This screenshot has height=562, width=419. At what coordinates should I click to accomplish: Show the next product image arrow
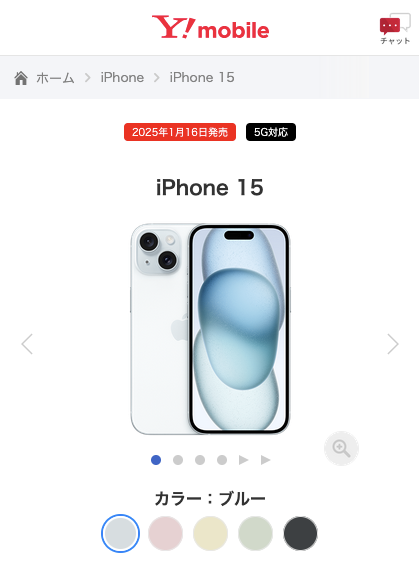(x=393, y=344)
